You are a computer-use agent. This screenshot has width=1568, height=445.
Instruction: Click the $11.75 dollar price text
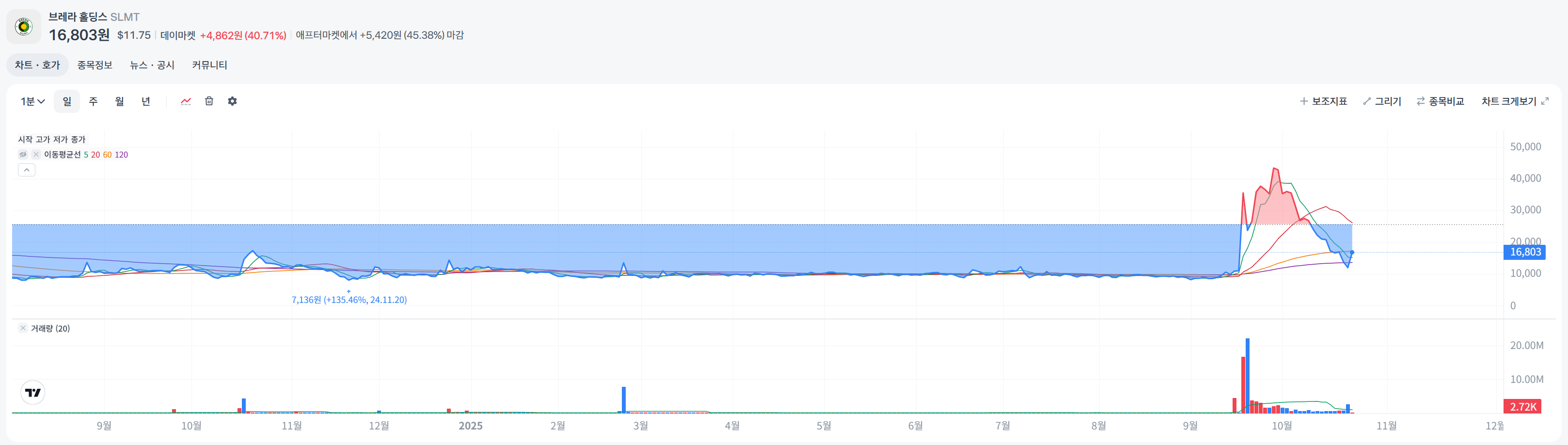pyautogui.click(x=134, y=35)
